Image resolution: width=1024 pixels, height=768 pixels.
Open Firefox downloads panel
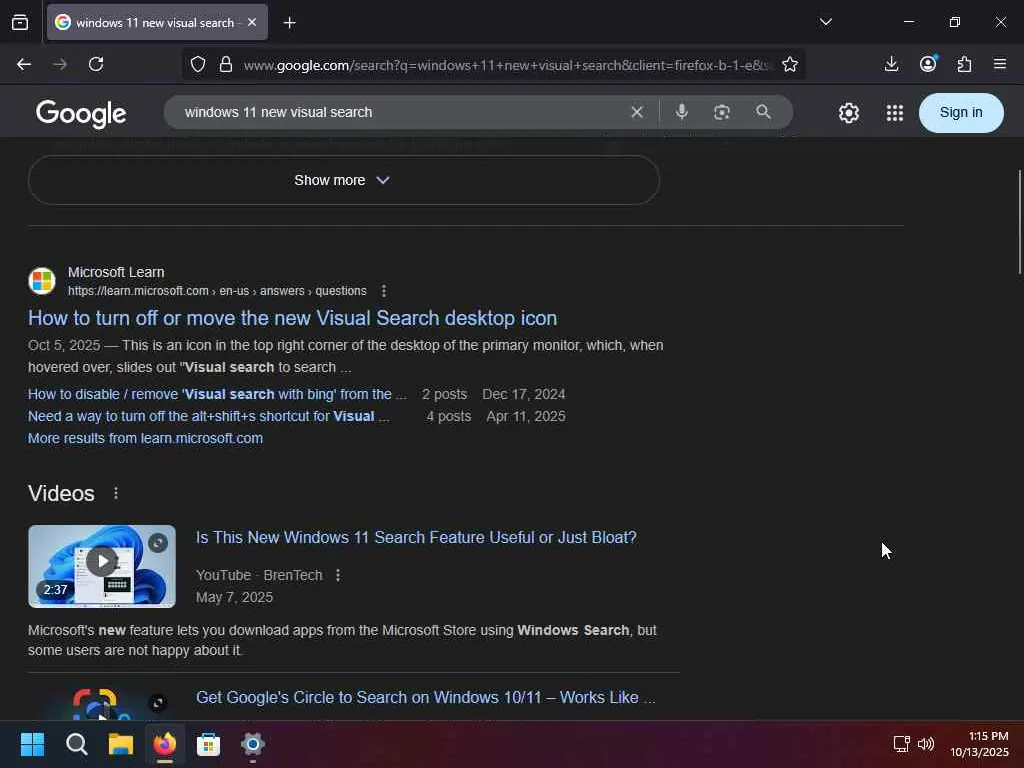[x=891, y=64]
